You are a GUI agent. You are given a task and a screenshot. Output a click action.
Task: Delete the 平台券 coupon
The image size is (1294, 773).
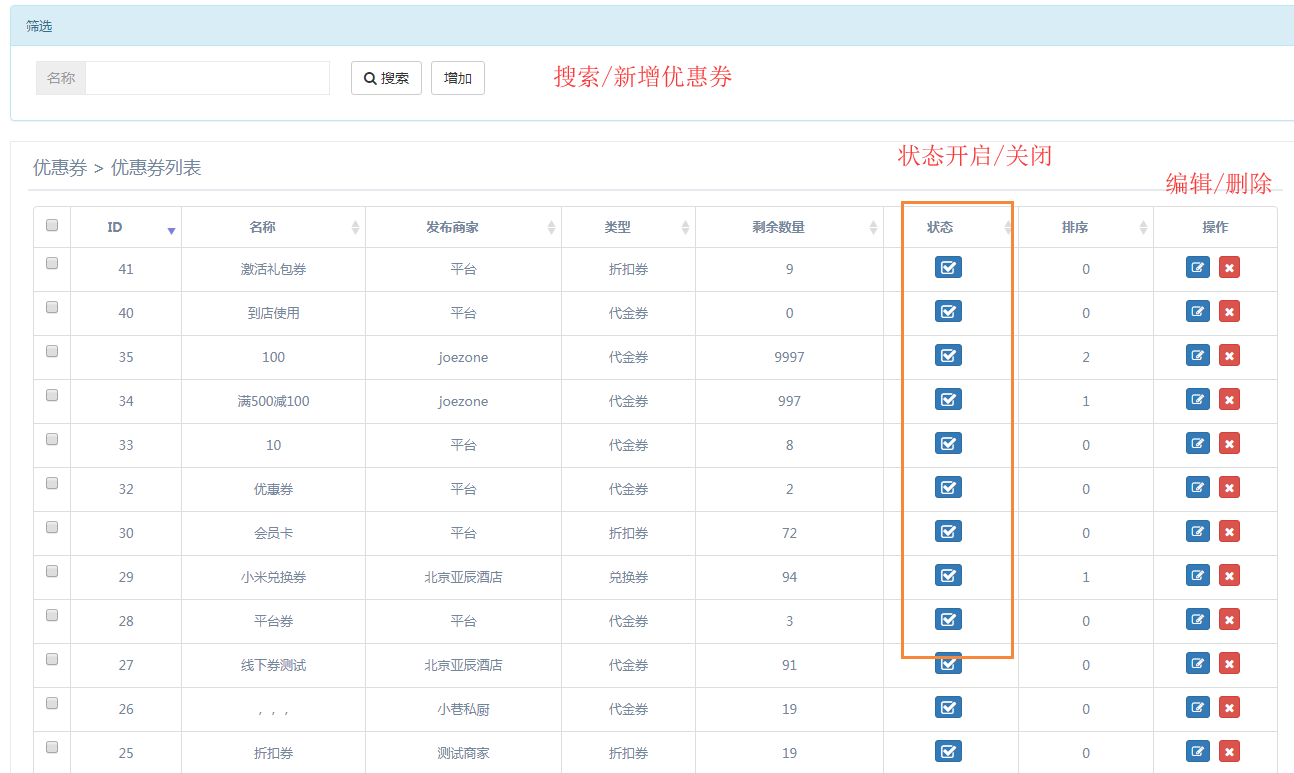coord(1229,619)
